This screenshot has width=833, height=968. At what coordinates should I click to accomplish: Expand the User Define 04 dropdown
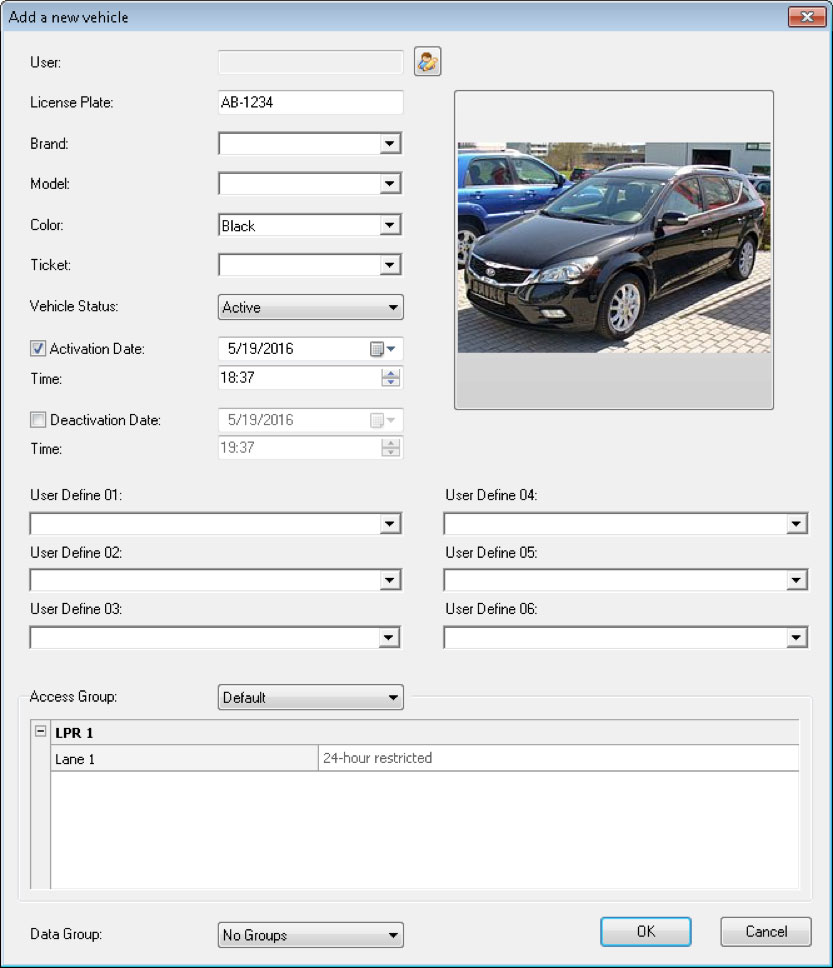796,523
